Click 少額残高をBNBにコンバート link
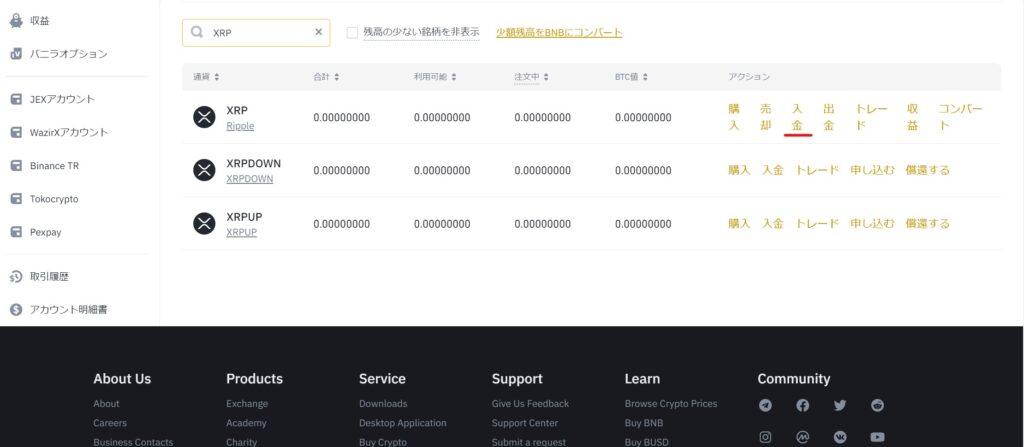The image size is (1024, 447). pyautogui.click(x=559, y=32)
